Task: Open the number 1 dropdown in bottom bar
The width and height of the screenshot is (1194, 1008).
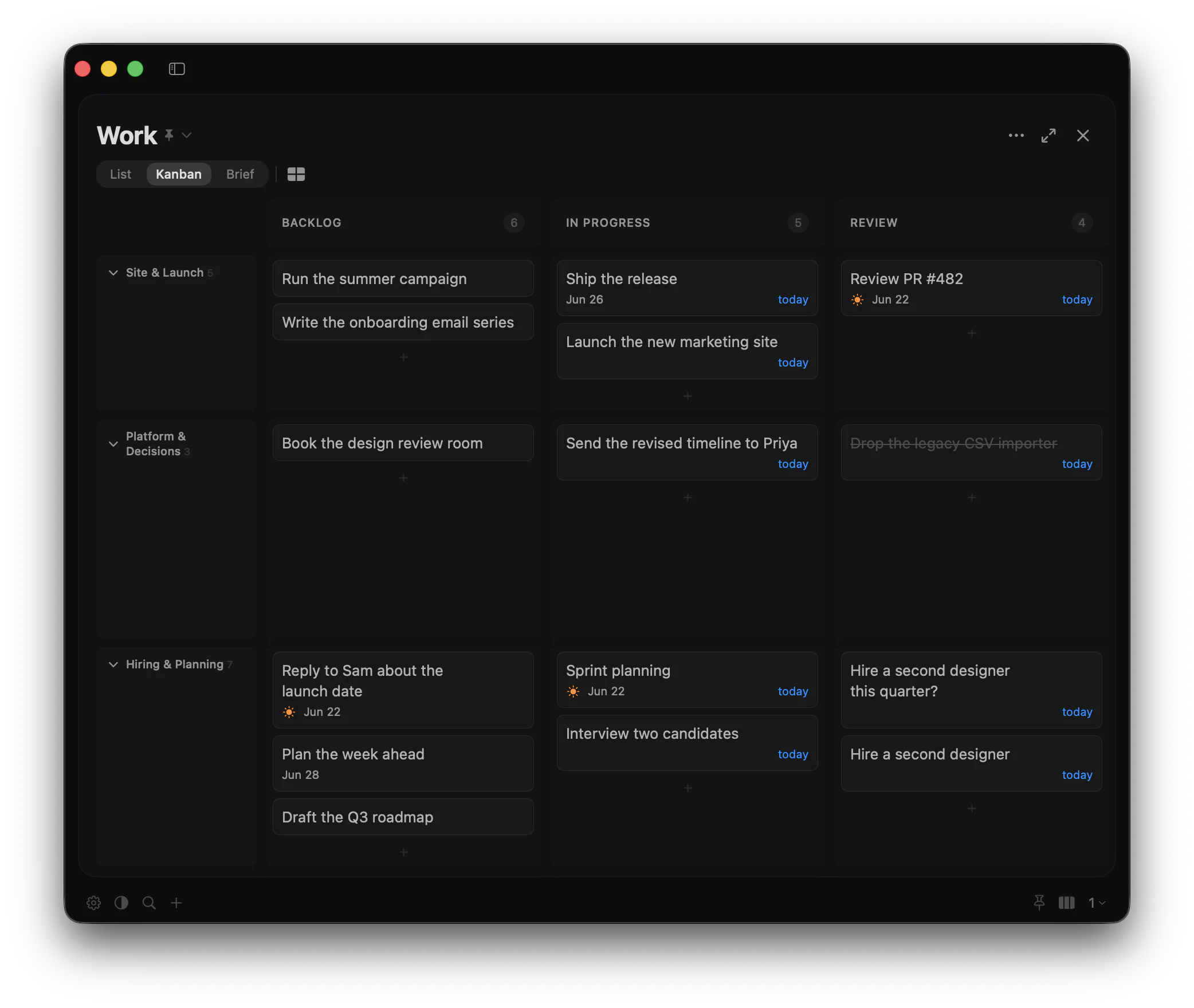Action: coord(1097,903)
